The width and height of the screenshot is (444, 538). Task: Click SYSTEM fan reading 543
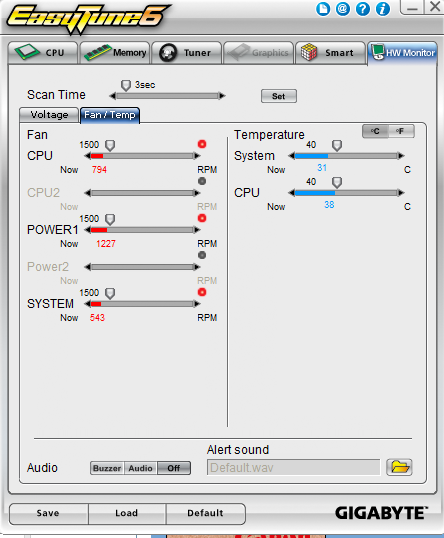tap(97, 318)
